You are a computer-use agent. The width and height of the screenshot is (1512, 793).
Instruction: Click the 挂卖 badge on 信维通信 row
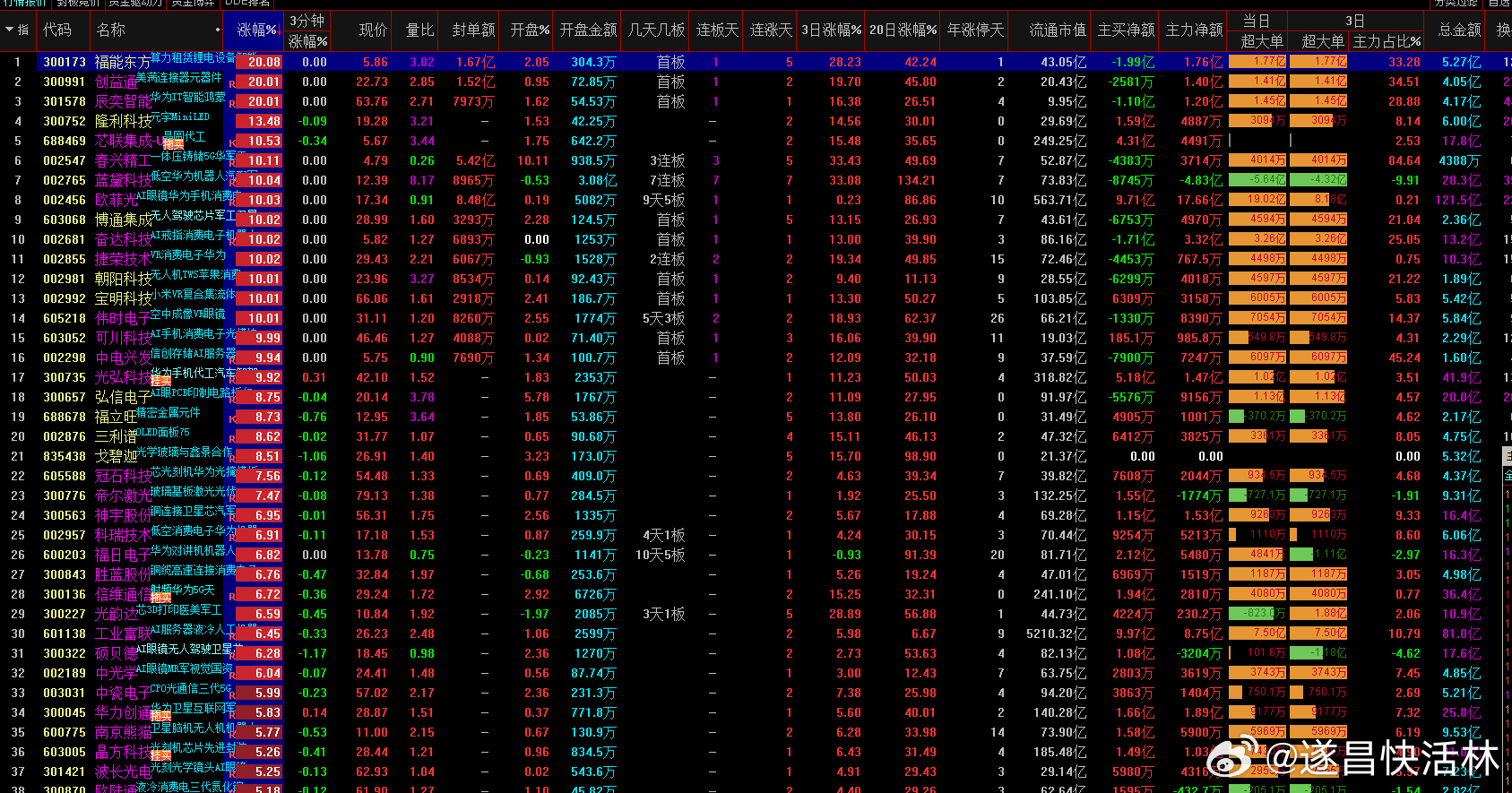coord(161,598)
